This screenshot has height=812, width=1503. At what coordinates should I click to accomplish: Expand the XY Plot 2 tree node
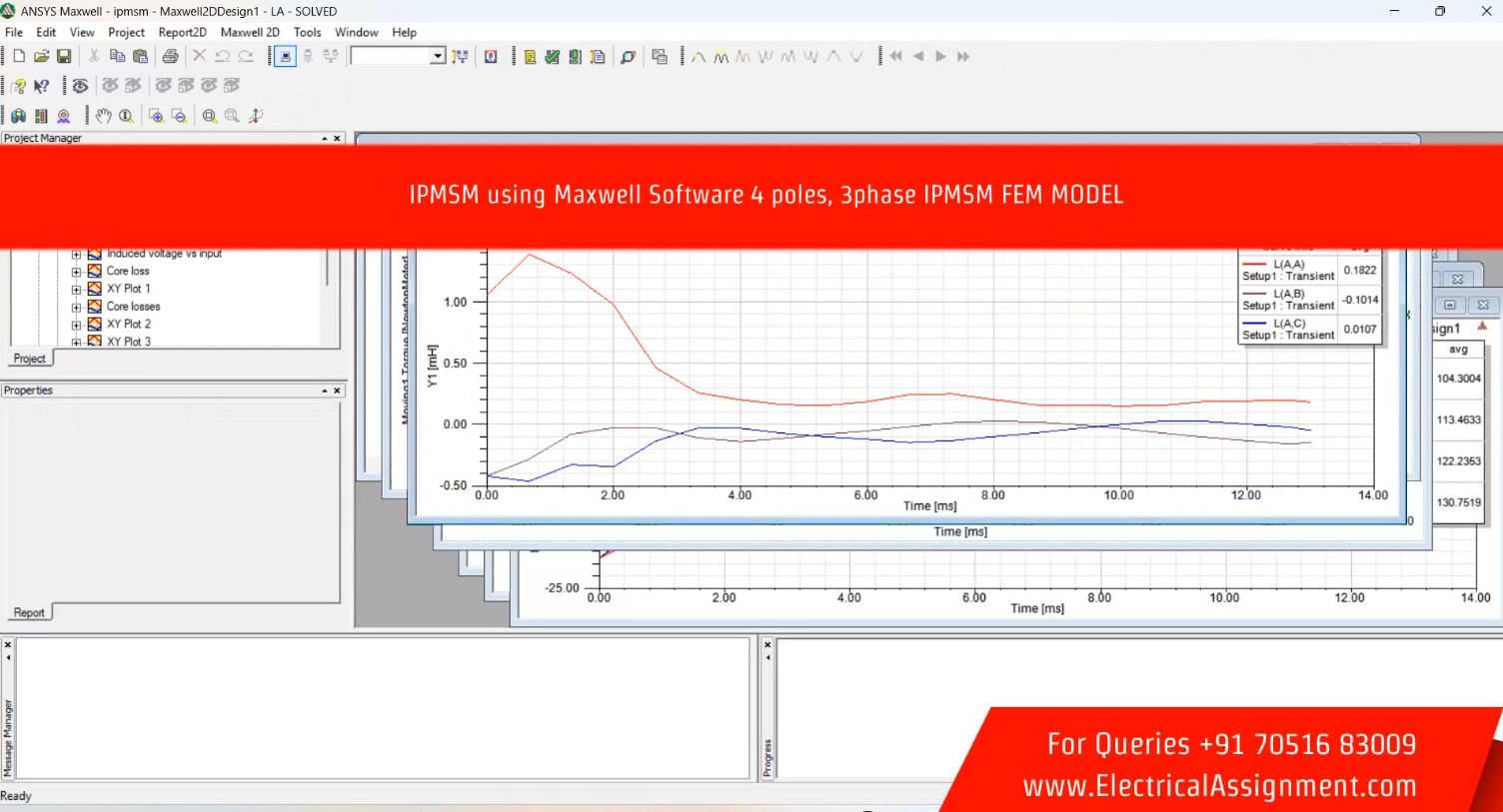(x=77, y=325)
